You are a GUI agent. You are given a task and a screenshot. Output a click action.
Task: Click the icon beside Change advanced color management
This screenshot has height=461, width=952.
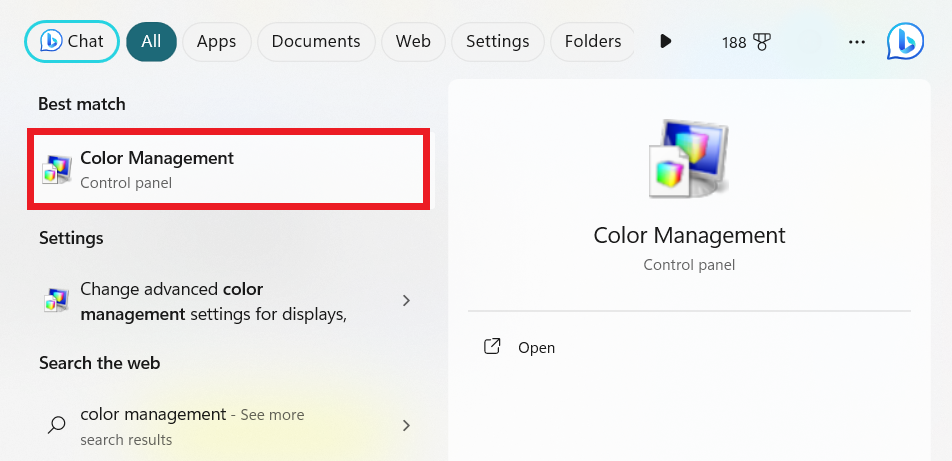click(57, 300)
